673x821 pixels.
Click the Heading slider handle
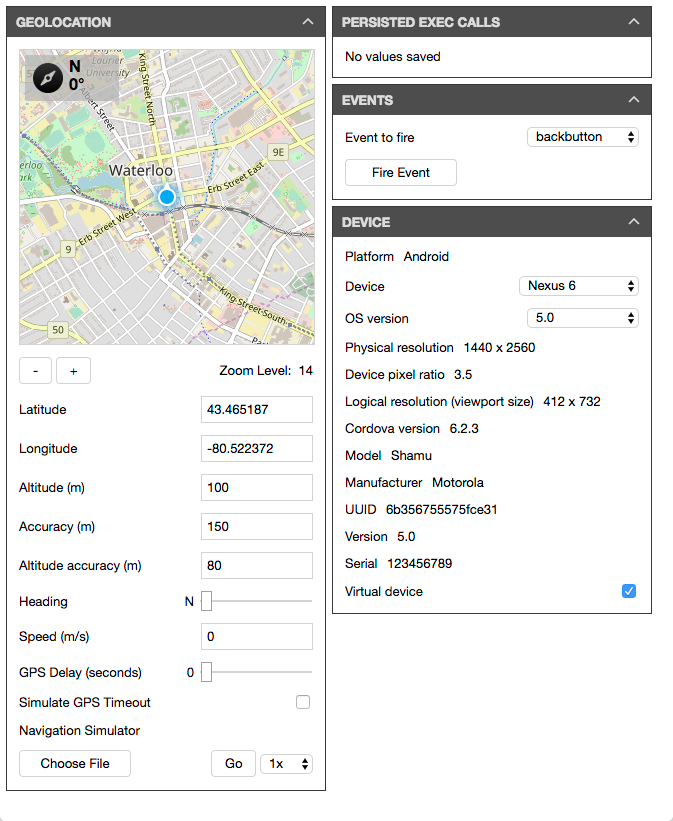[x=207, y=602]
